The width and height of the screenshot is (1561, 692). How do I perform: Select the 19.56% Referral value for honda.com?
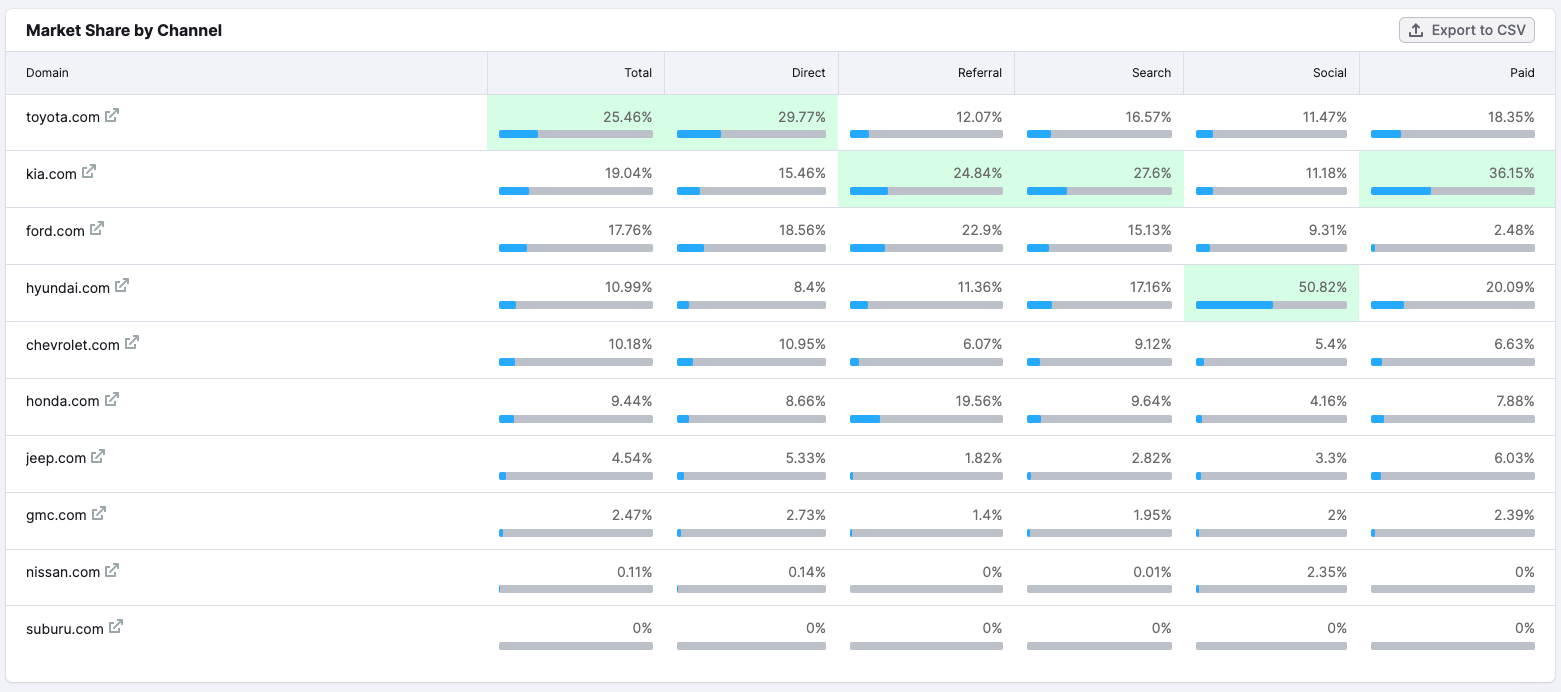click(979, 401)
